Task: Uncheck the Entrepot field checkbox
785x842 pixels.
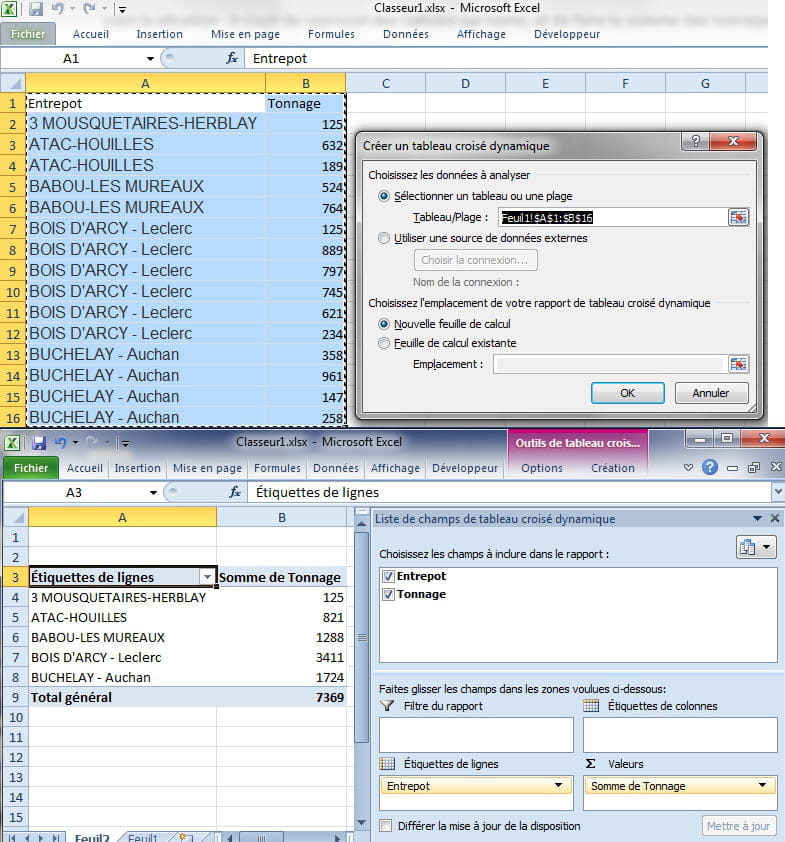Action: [388, 576]
